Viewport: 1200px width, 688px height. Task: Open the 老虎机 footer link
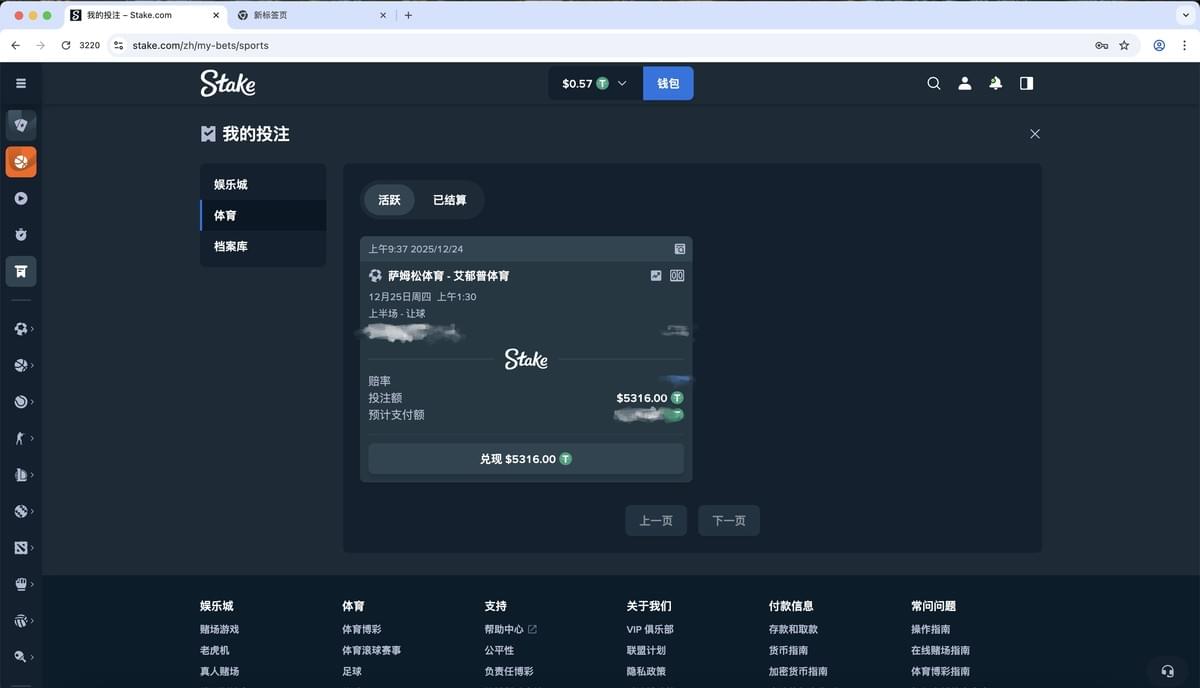[x=215, y=650]
